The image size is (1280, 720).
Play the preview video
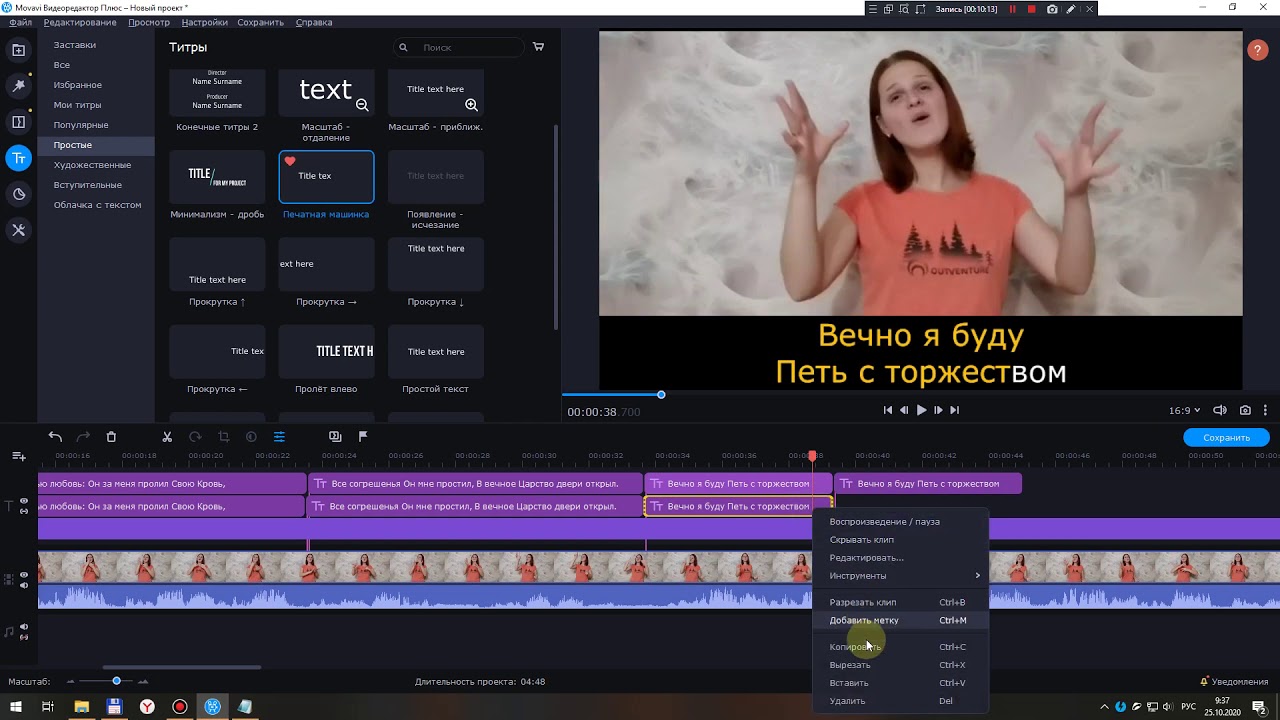[921, 410]
